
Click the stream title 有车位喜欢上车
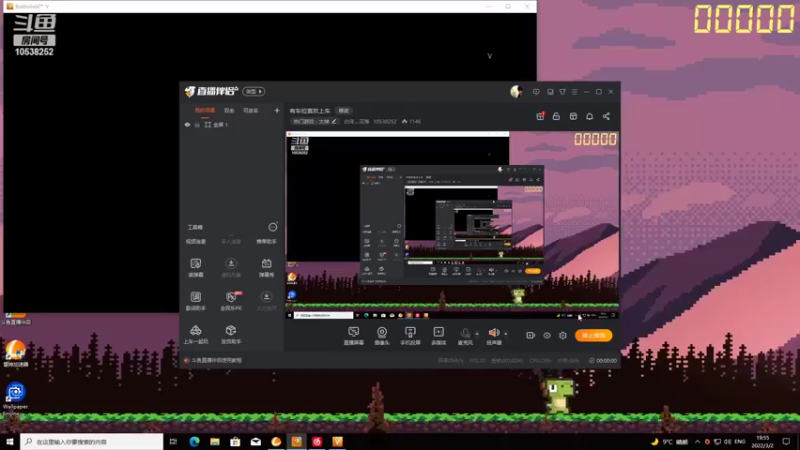(x=310, y=111)
